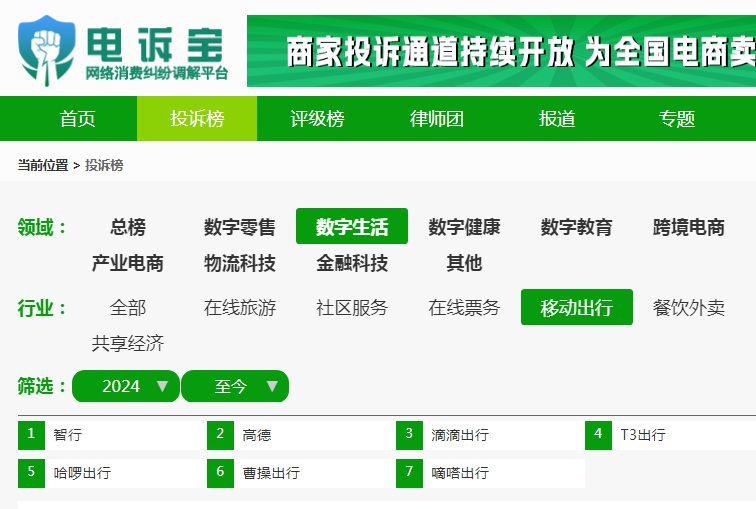Select the 数字生活 domain filter

click(x=352, y=227)
